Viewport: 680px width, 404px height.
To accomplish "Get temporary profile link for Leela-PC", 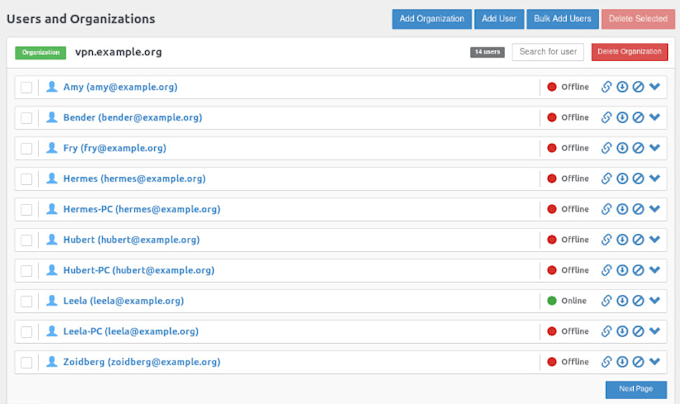I will click(x=606, y=332).
